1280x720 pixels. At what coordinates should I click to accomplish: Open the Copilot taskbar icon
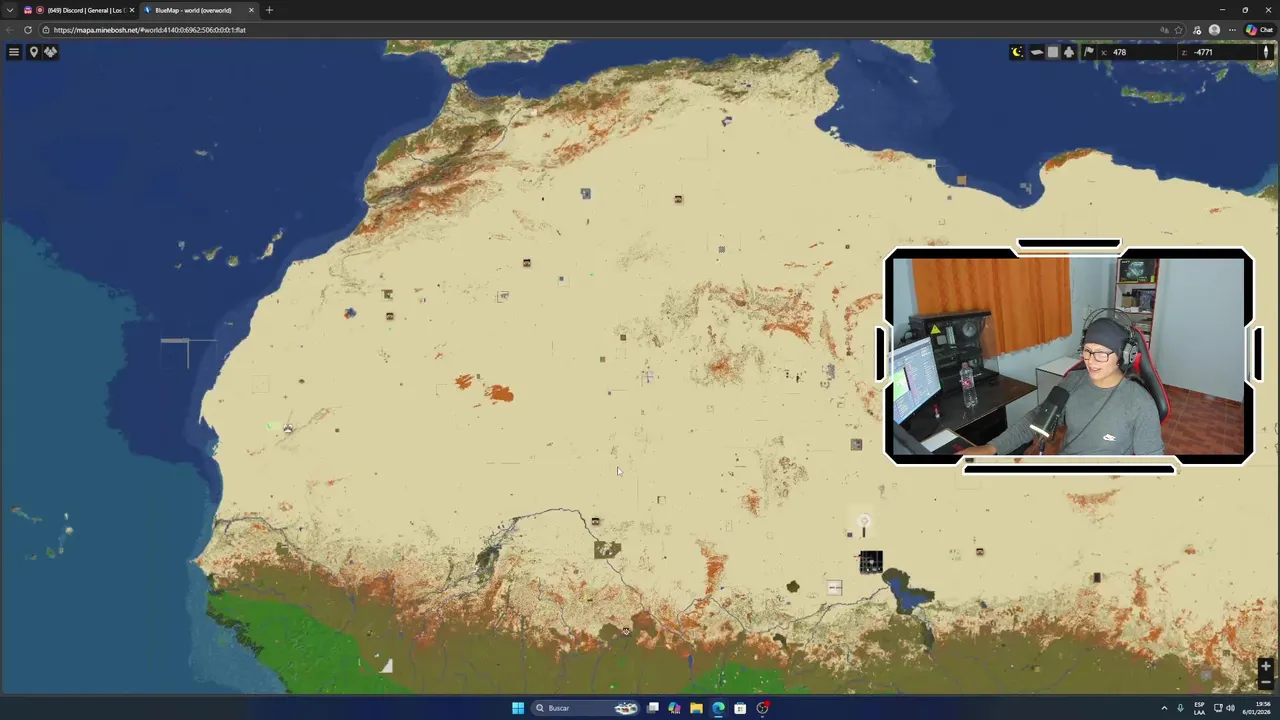[x=674, y=708]
